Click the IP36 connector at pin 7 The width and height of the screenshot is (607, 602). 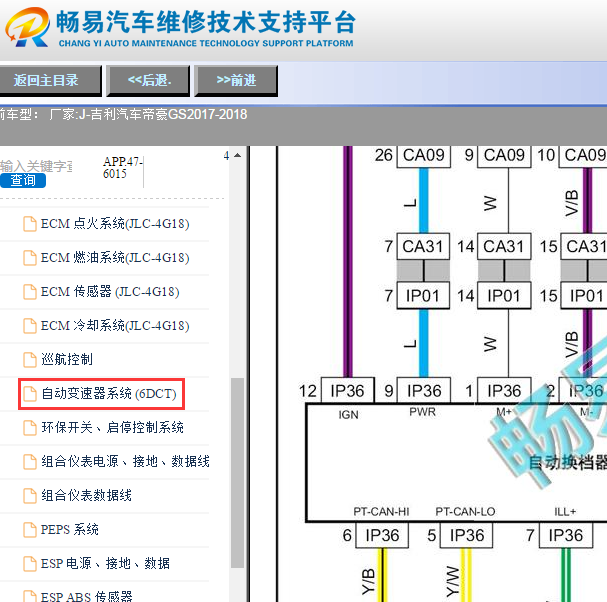coord(566,535)
